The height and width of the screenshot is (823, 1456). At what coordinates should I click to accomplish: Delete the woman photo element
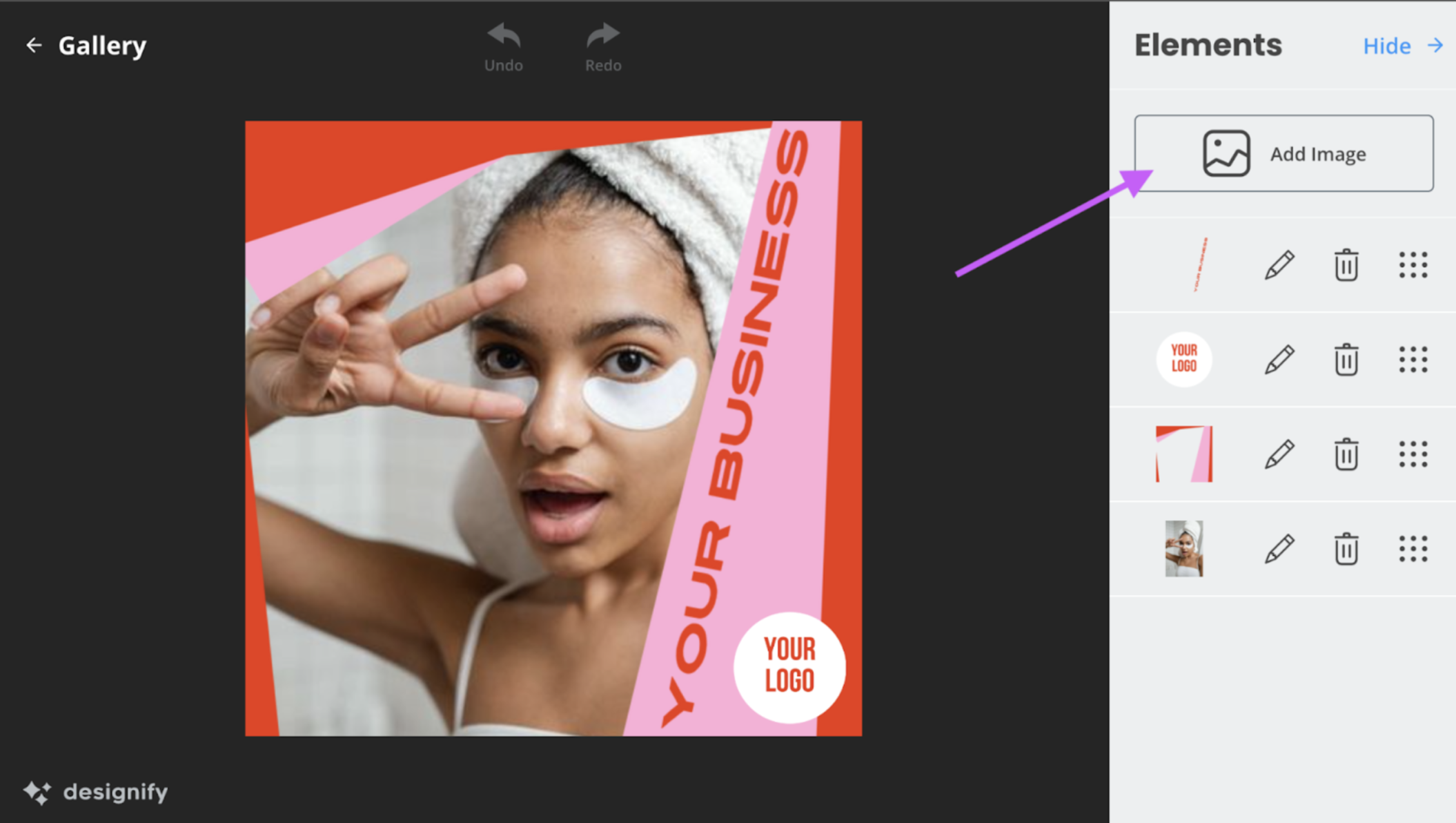click(x=1346, y=549)
